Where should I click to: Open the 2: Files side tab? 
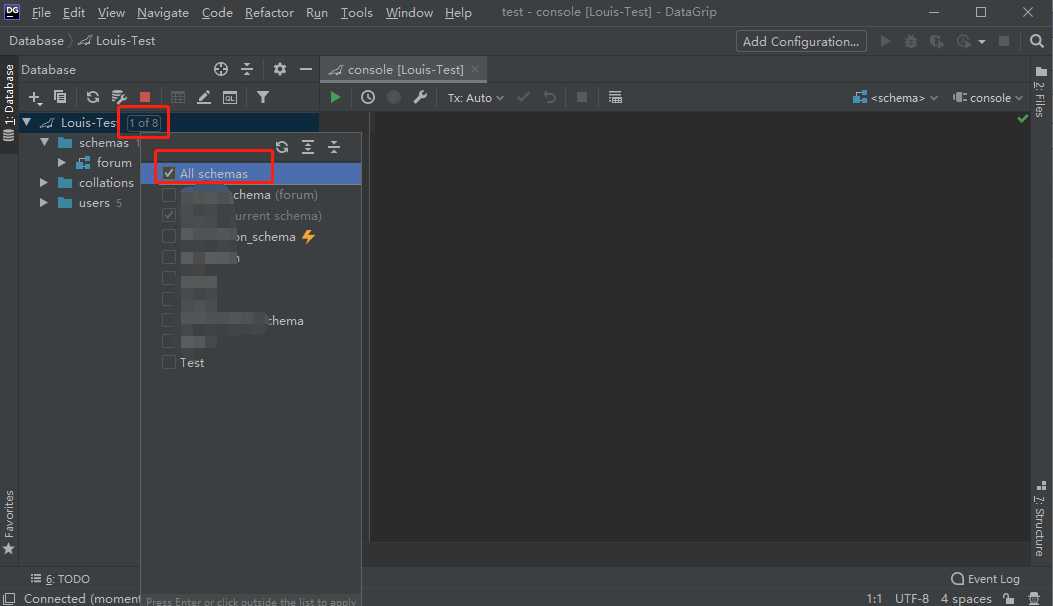tap(1040, 91)
